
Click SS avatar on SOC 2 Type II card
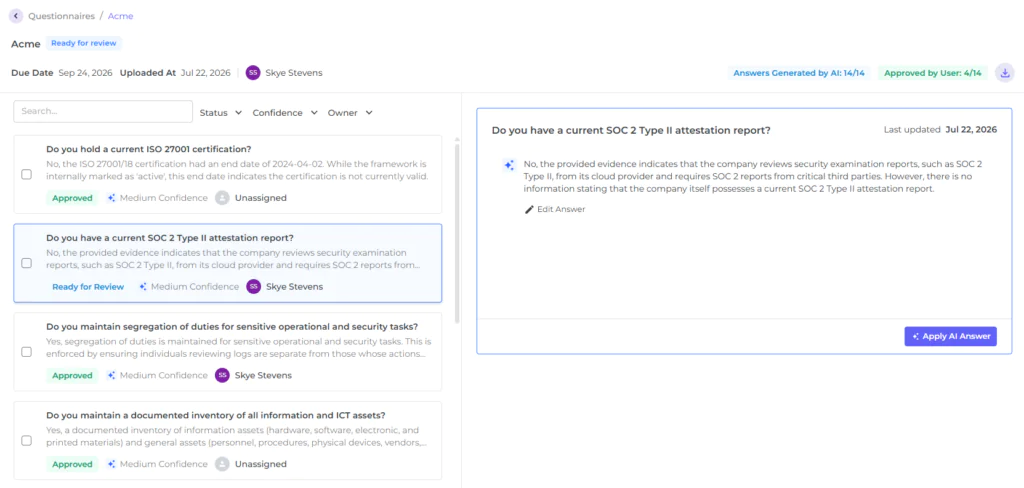[253, 287]
